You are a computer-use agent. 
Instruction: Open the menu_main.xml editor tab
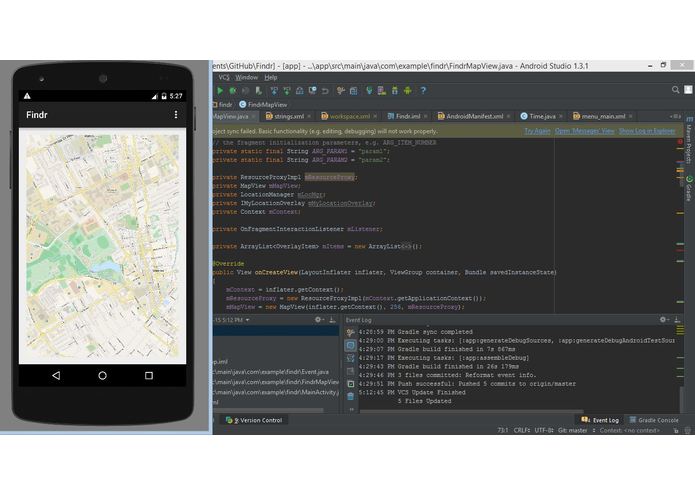coord(599,116)
